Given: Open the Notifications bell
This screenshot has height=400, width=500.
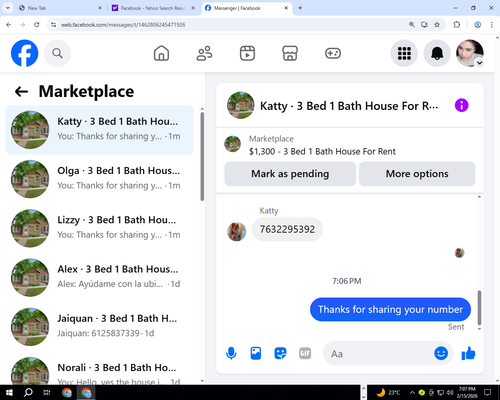Looking at the screenshot, I should pyautogui.click(x=437, y=53).
